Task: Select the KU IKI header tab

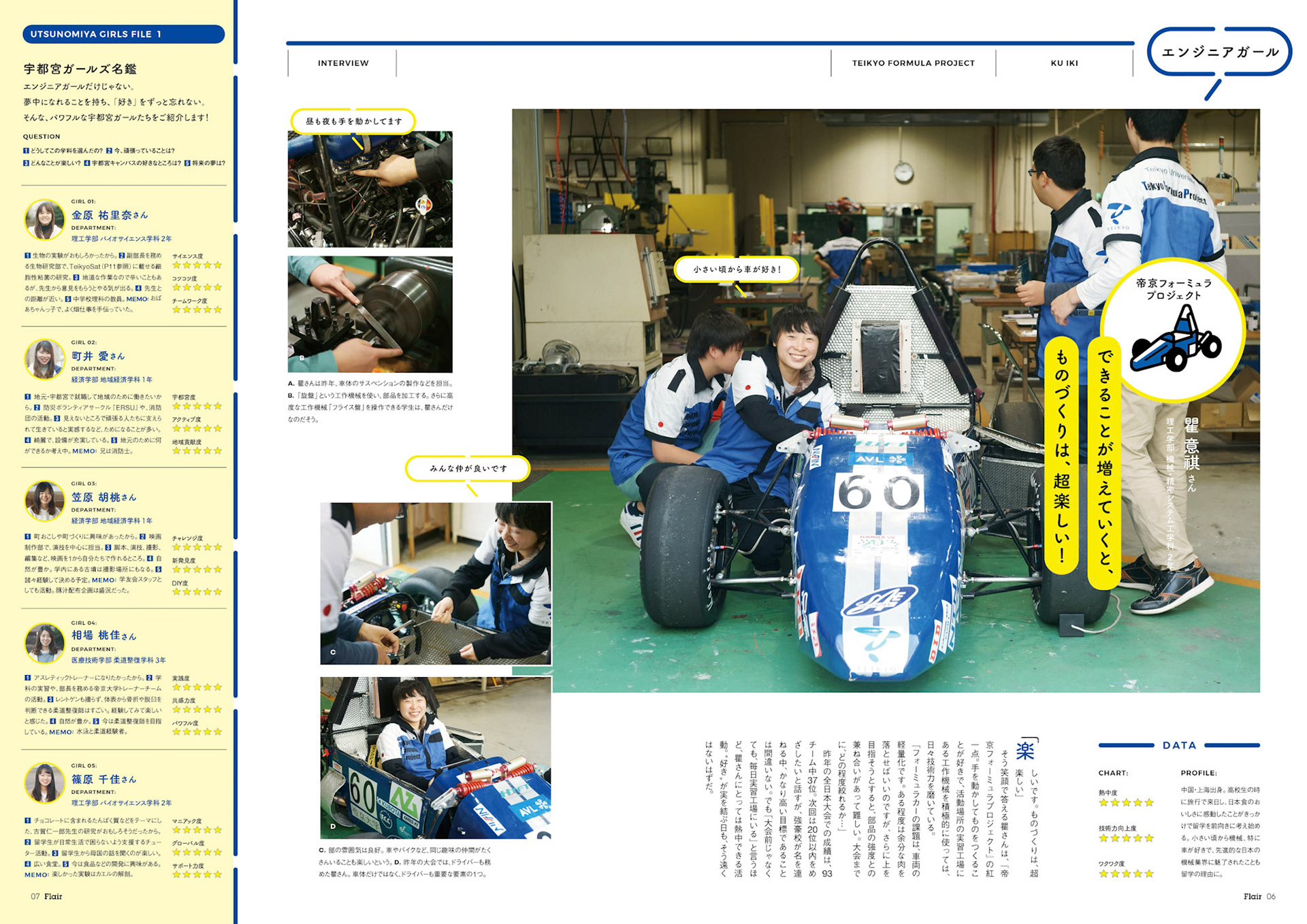Action: click(1064, 63)
